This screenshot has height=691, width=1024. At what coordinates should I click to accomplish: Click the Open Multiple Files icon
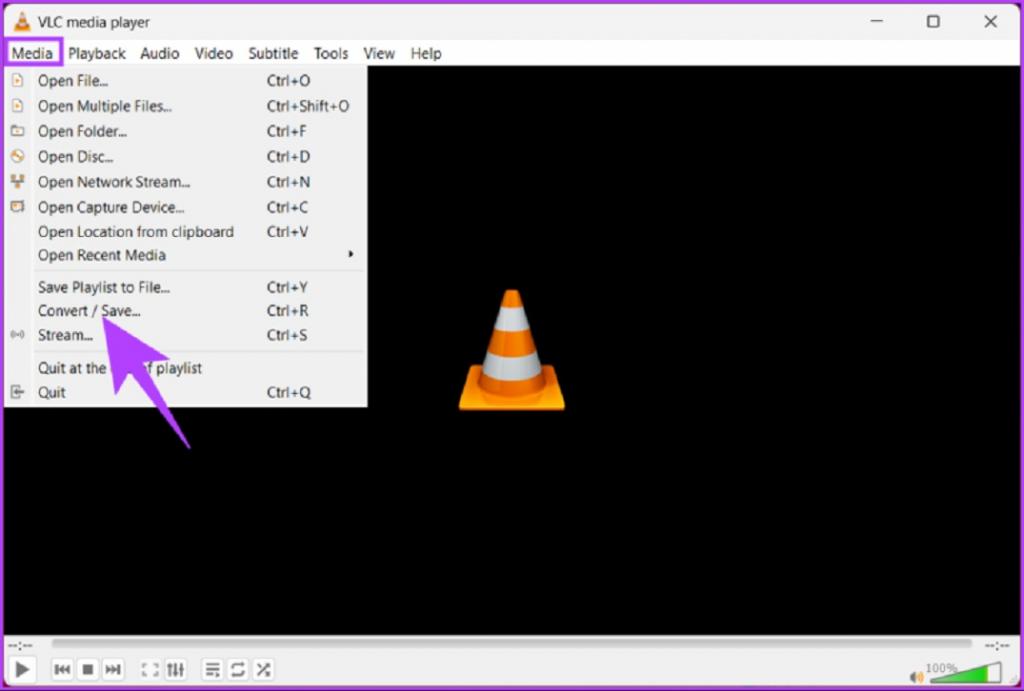click(x=18, y=105)
